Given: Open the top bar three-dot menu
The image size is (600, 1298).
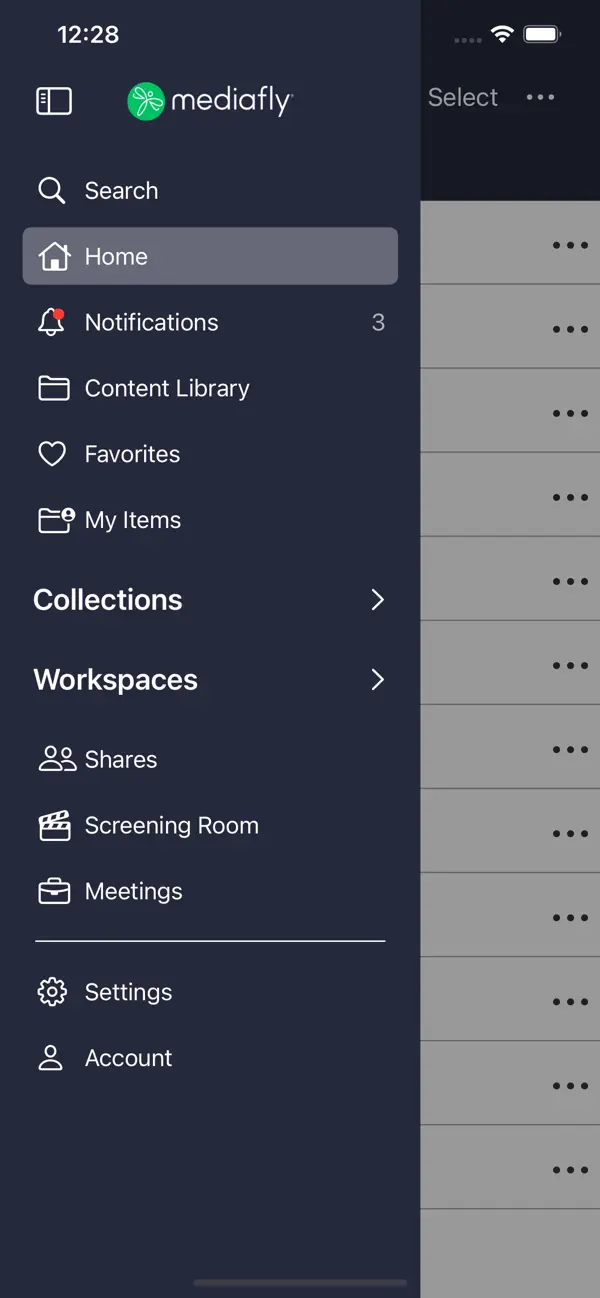Looking at the screenshot, I should coord(540,97).
